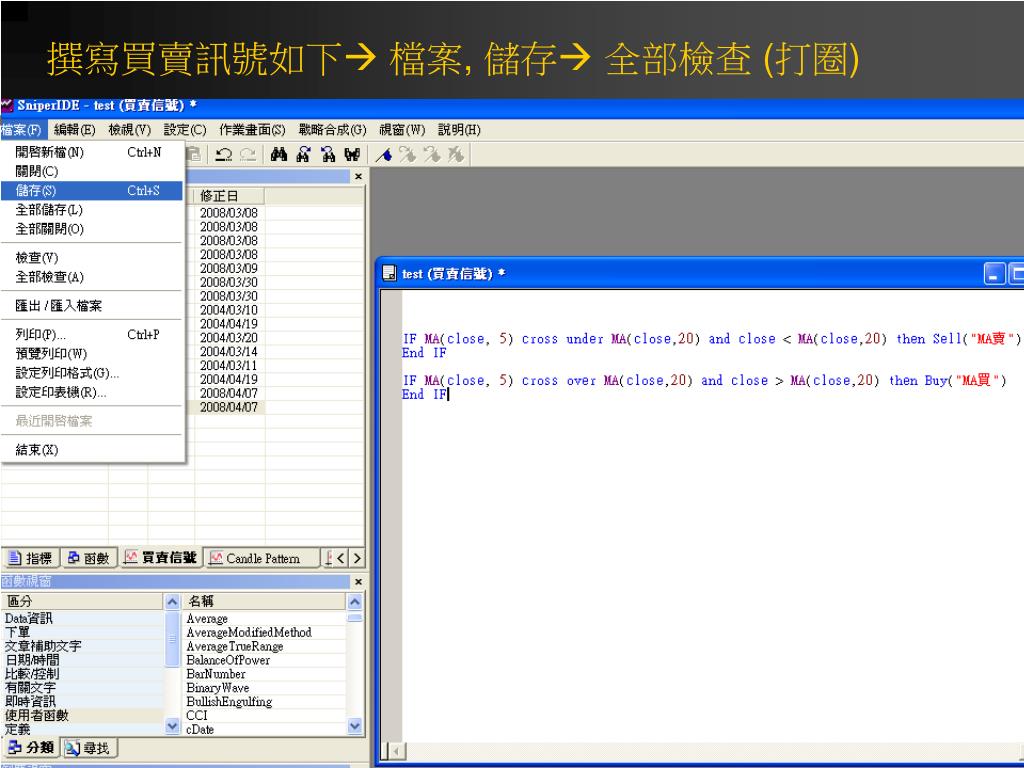Viewport: 1024px width, 768px height.
Task: Open the 尋找 tab in function panel
Action: (89, 748)
